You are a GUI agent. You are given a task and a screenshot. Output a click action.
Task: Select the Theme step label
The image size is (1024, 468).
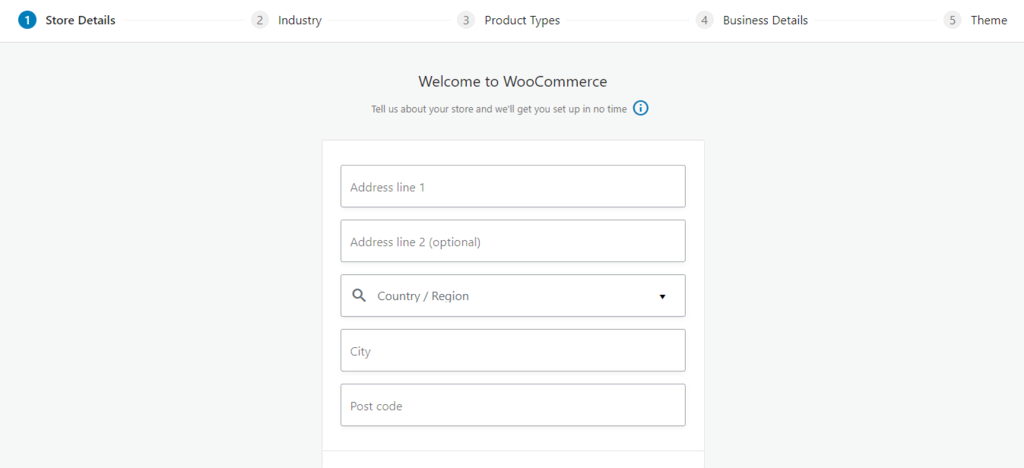989,20
